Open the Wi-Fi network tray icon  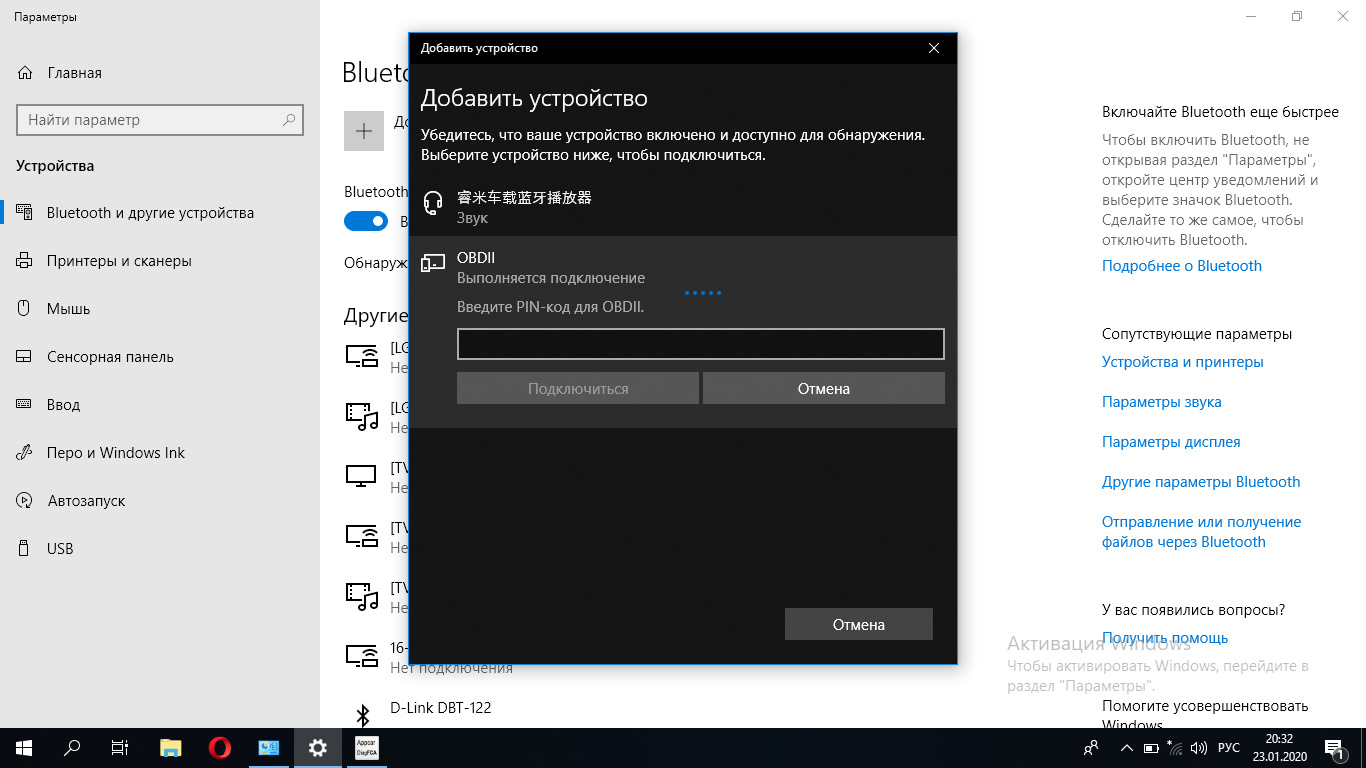point(1174,747)
